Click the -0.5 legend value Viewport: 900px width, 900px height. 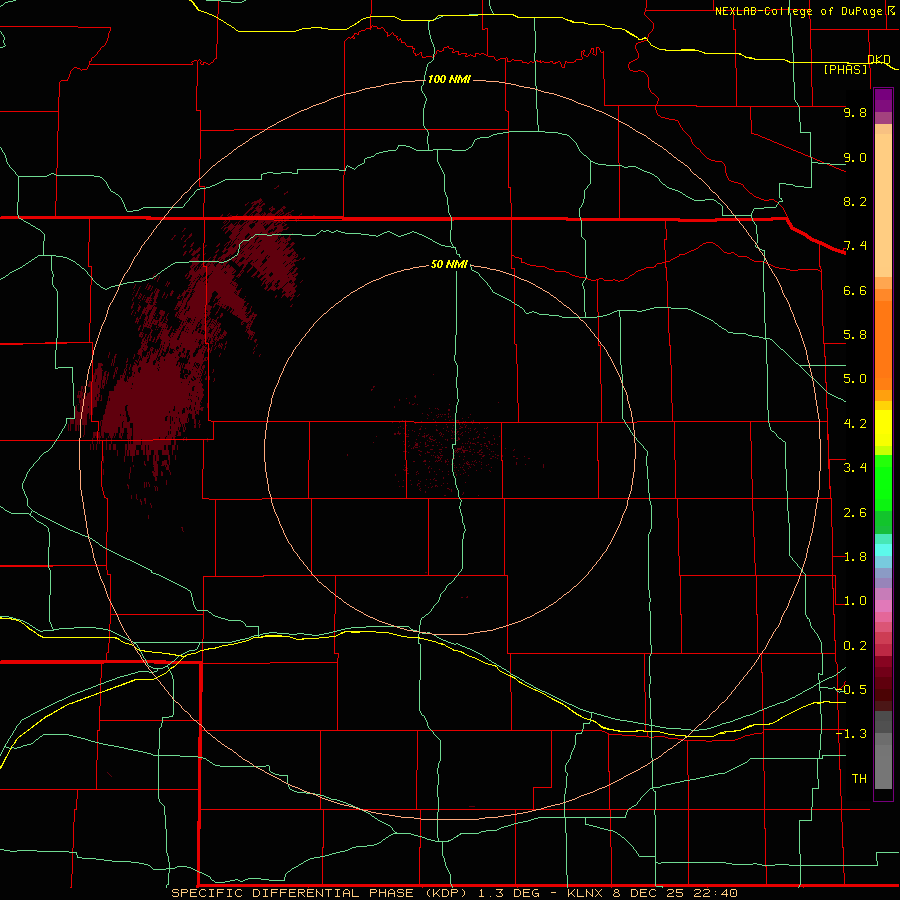(x=851, y=690)
